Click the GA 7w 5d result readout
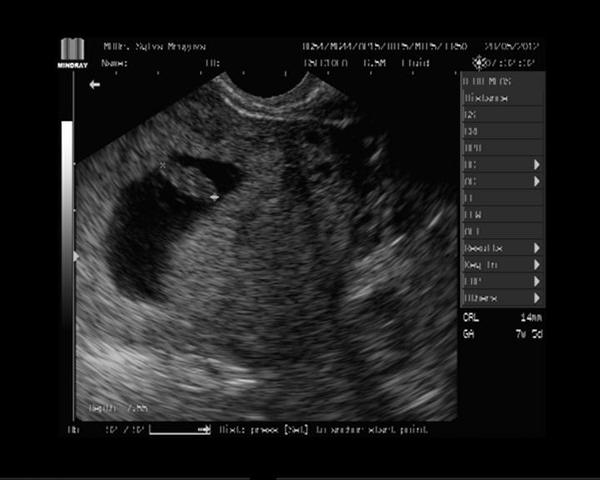600x480 pixels. pyautogui.click(x=502, y=333)
